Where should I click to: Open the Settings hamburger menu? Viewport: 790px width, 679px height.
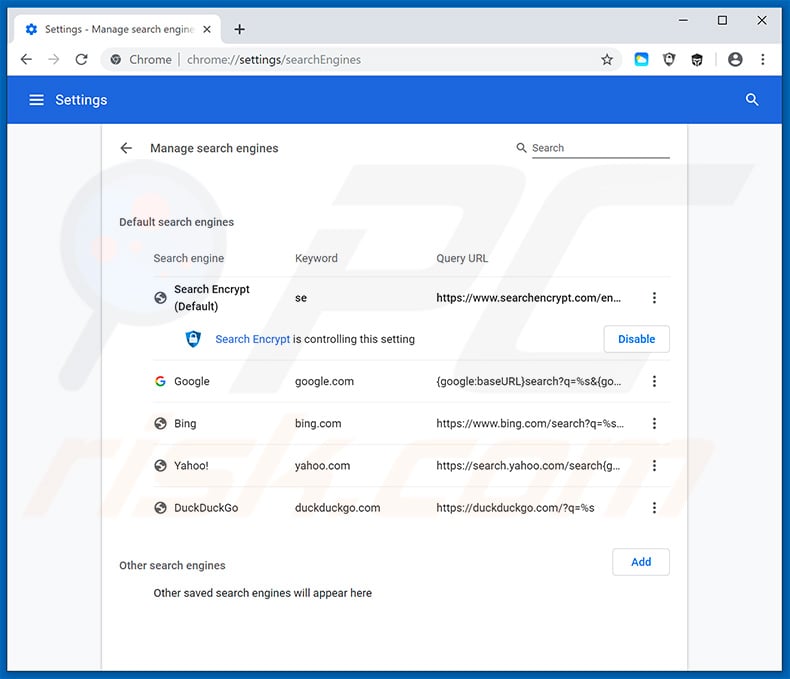[36, 100]
